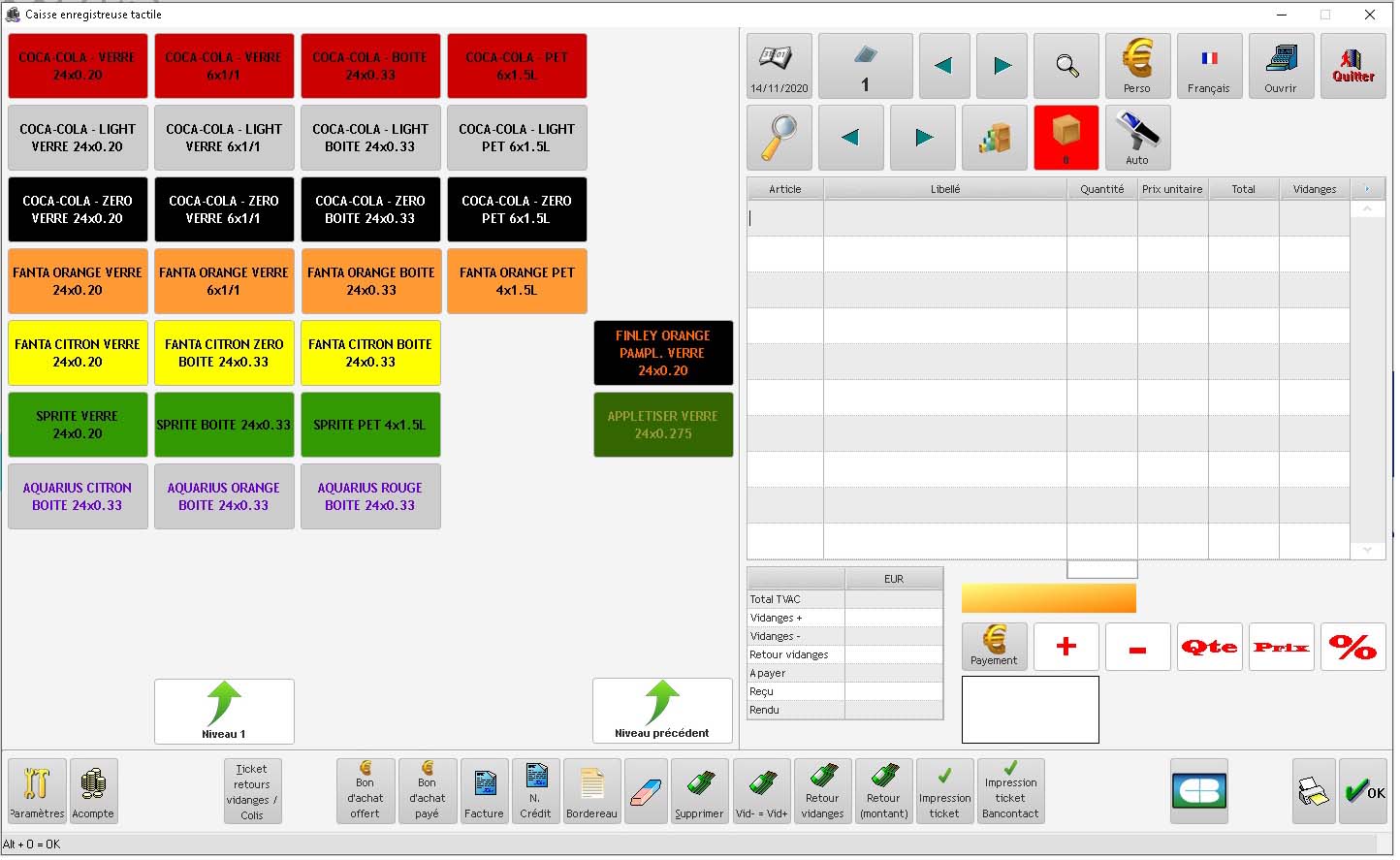Open the Bordereau document button
1400x860 pixels.
tap(591, 791)
